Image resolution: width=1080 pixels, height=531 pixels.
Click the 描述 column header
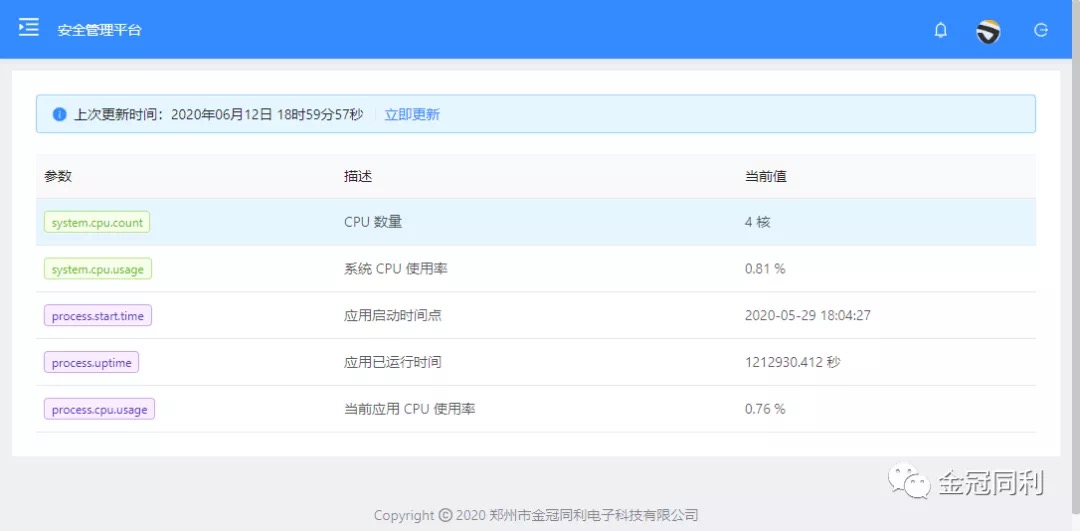tap(358, 176)
